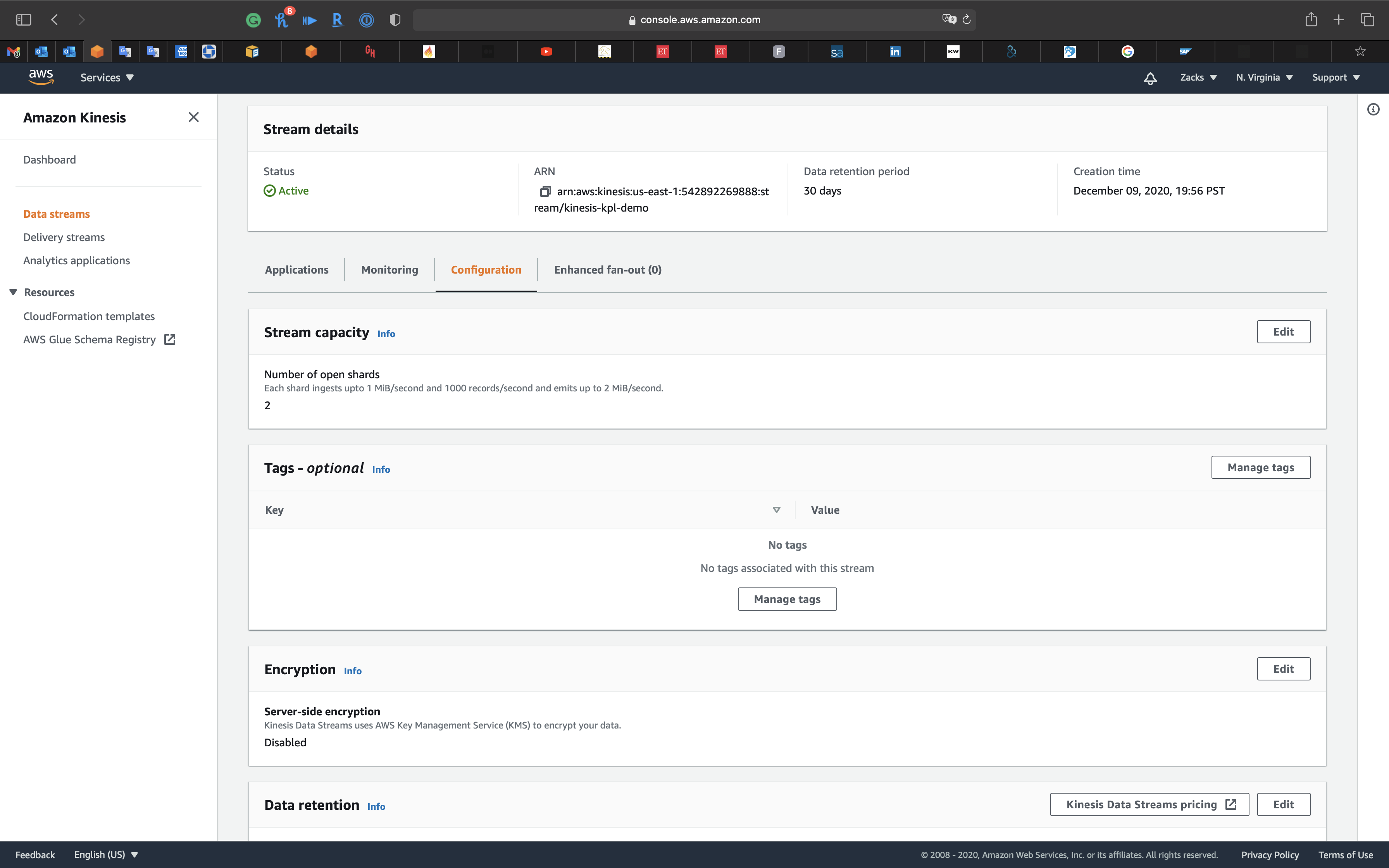Open Kinesis Data Streams pricing link
The width and height of the screenshot is (1389, 868).
(x=1149, y=804)
